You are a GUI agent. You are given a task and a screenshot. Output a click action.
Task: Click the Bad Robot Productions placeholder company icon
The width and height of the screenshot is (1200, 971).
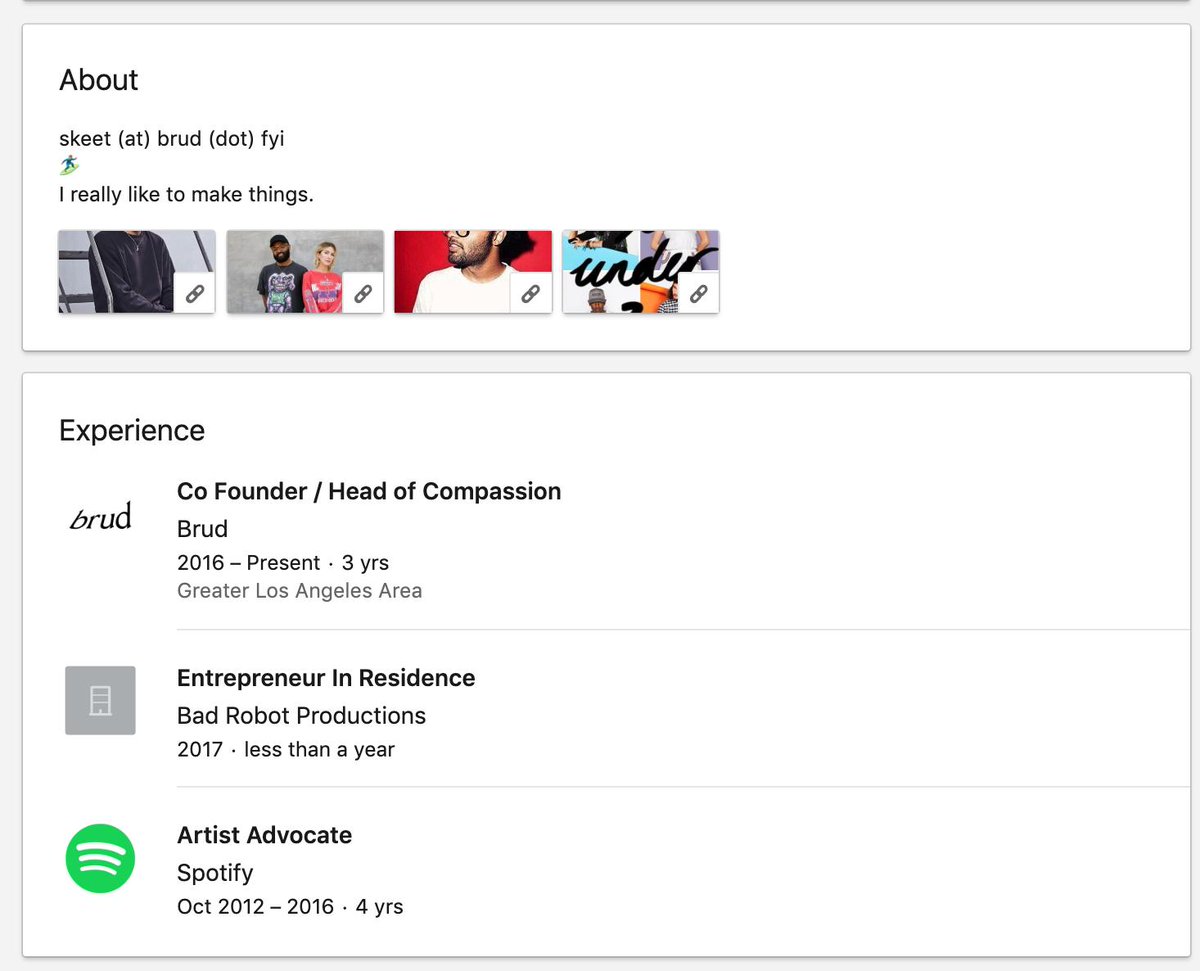(x=100, y=700)
